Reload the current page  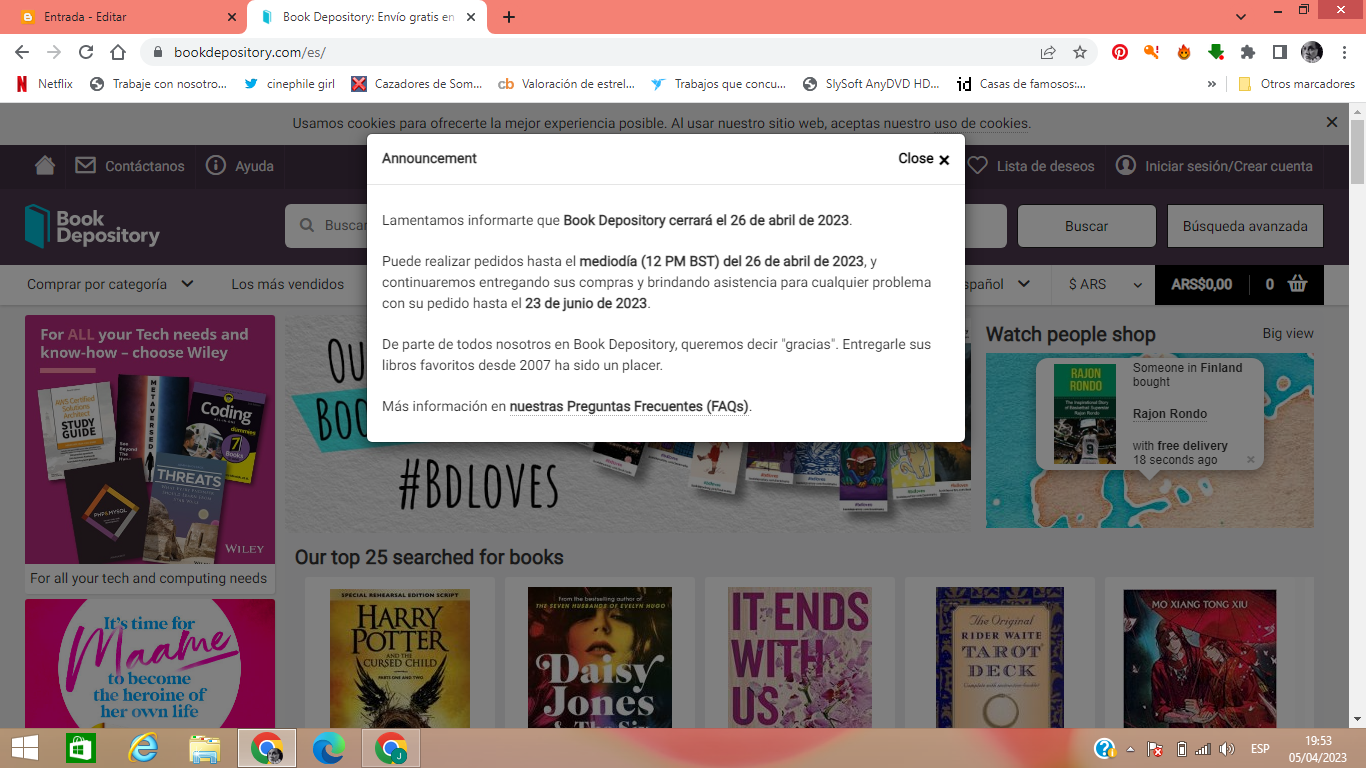tap(86, 52)
